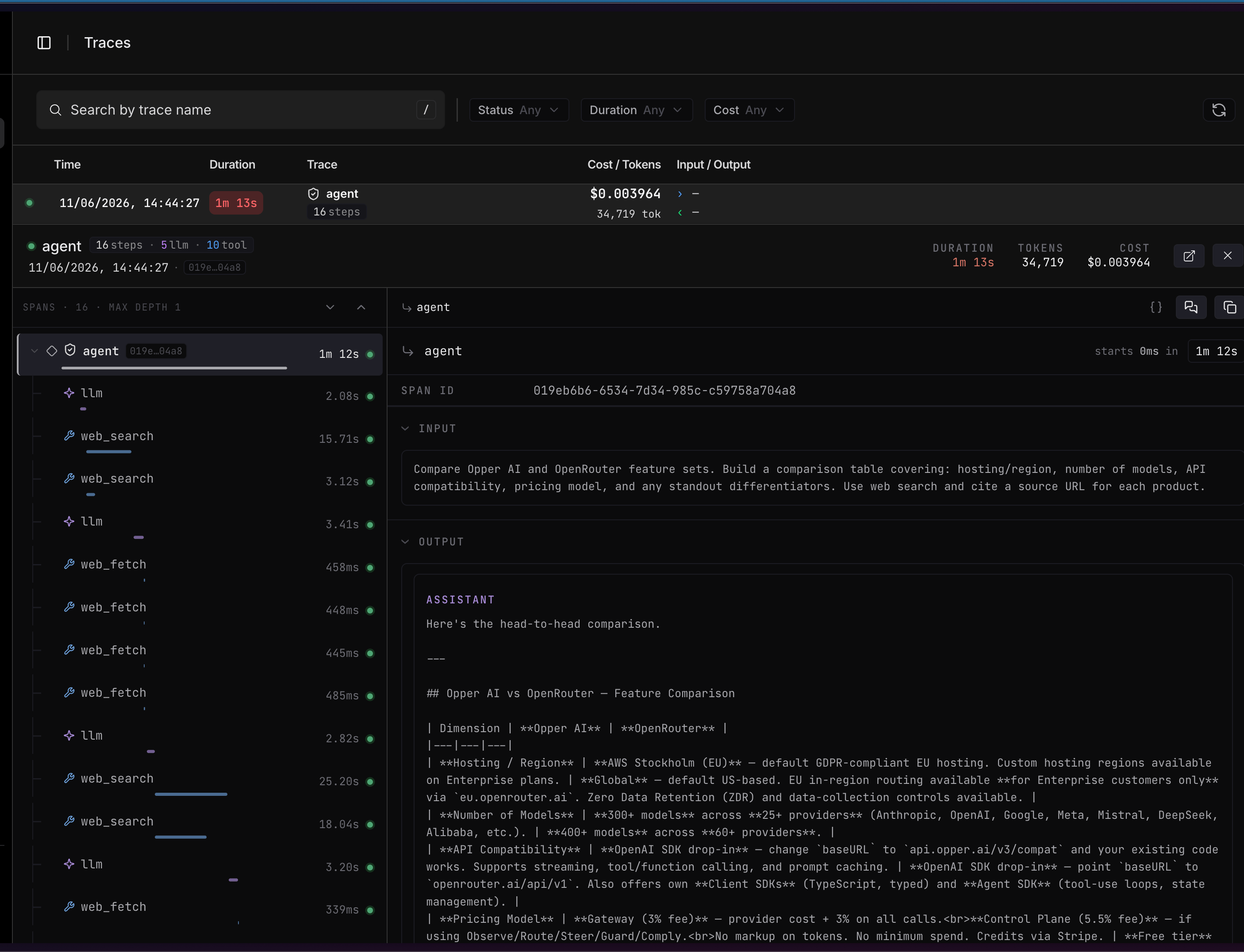Viewport: 1244px width, 952px height.
Task: Click the wrench icon of the 339ms web_fetch span
Action: [x=69, y=907]
